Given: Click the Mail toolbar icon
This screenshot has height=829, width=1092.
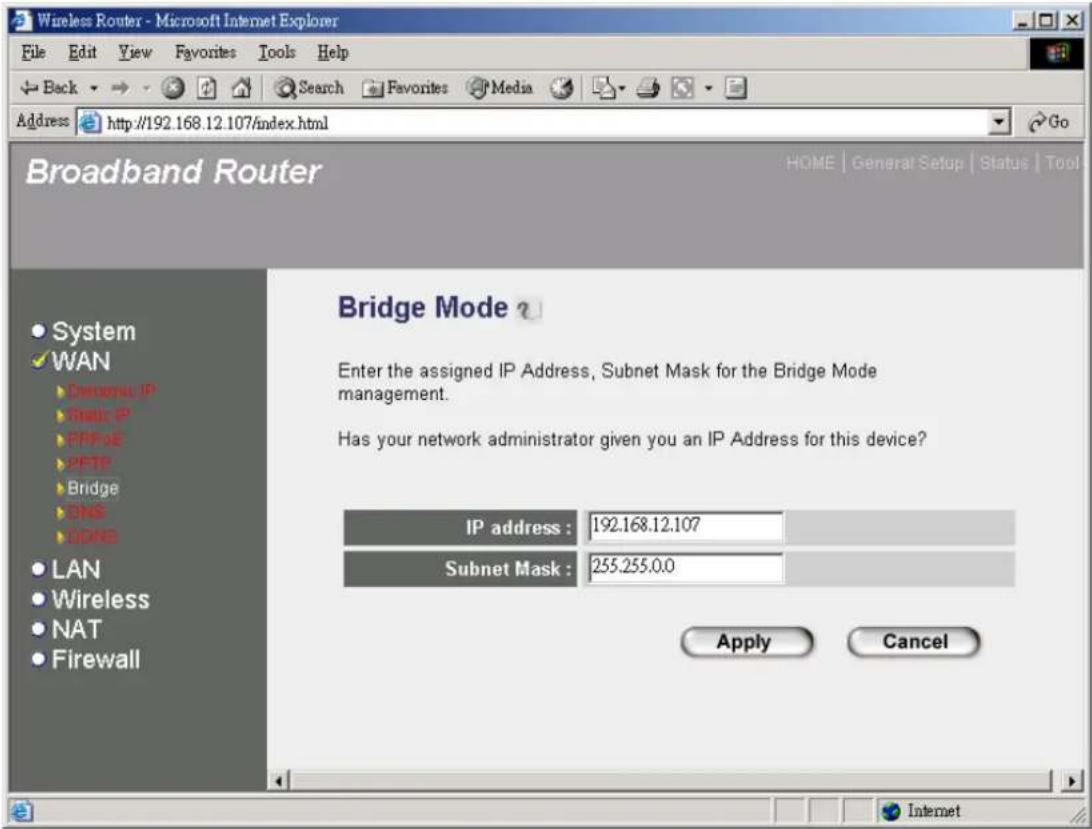Looking at the screenshot, I should click(604, 88).
